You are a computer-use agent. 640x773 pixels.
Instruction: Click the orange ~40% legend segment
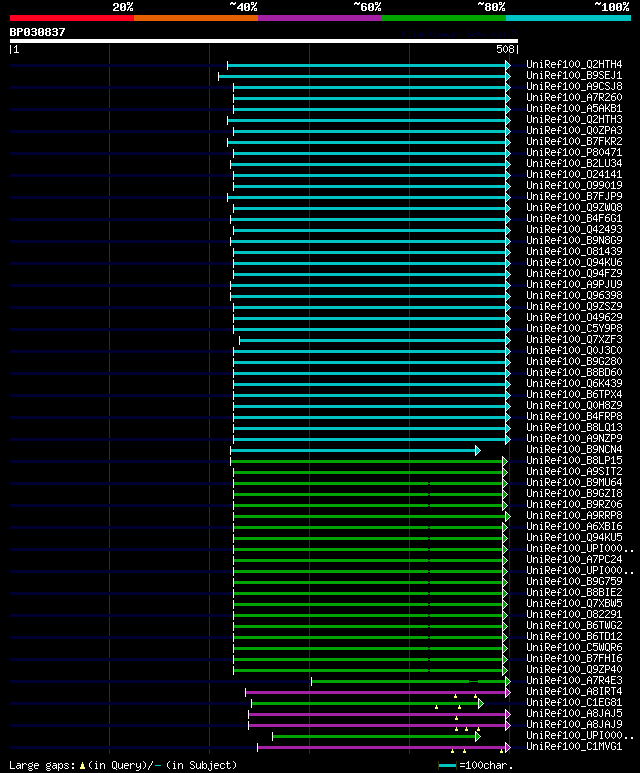tap(196, 18)
